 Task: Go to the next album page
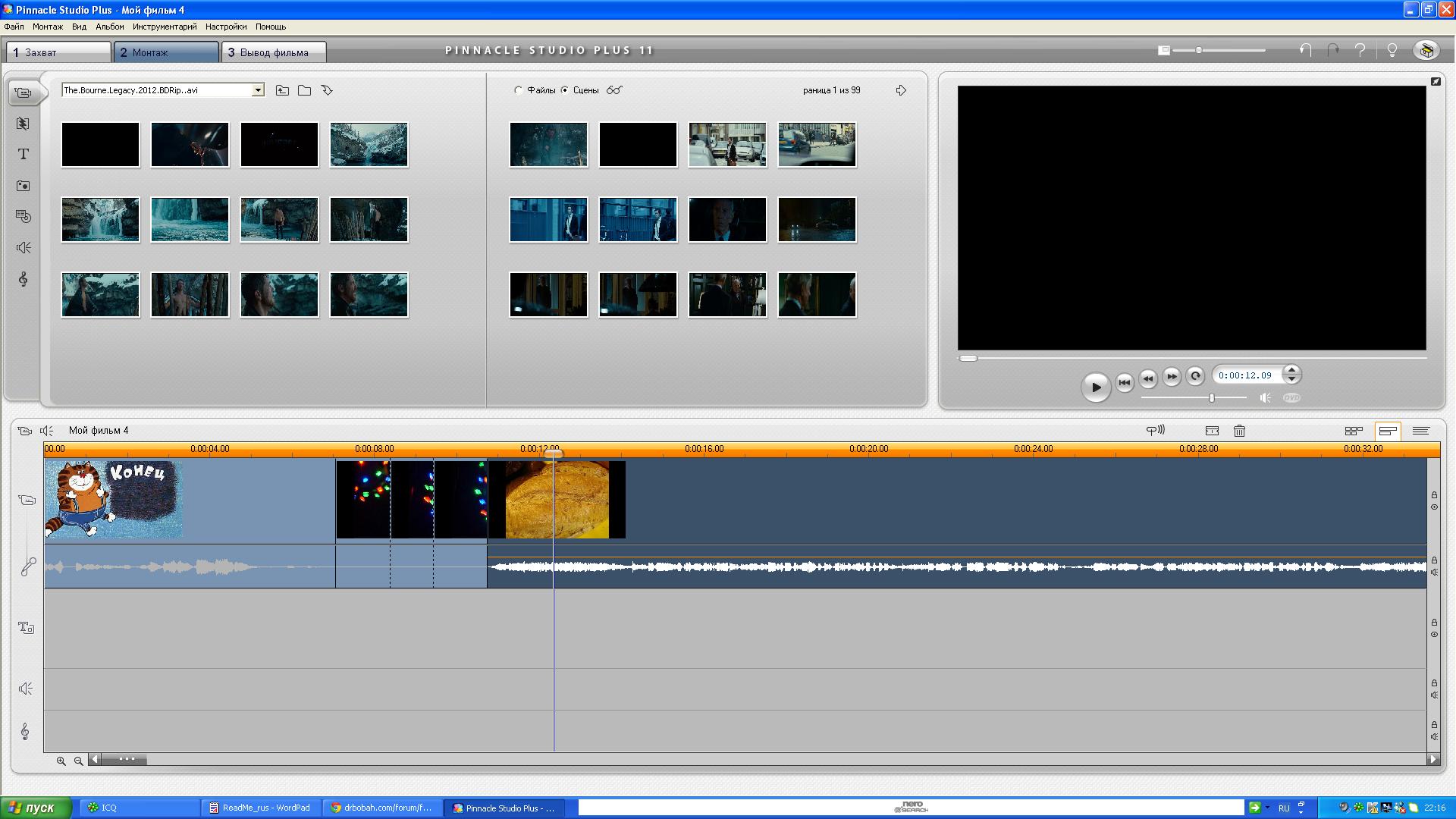pos(901,90)
